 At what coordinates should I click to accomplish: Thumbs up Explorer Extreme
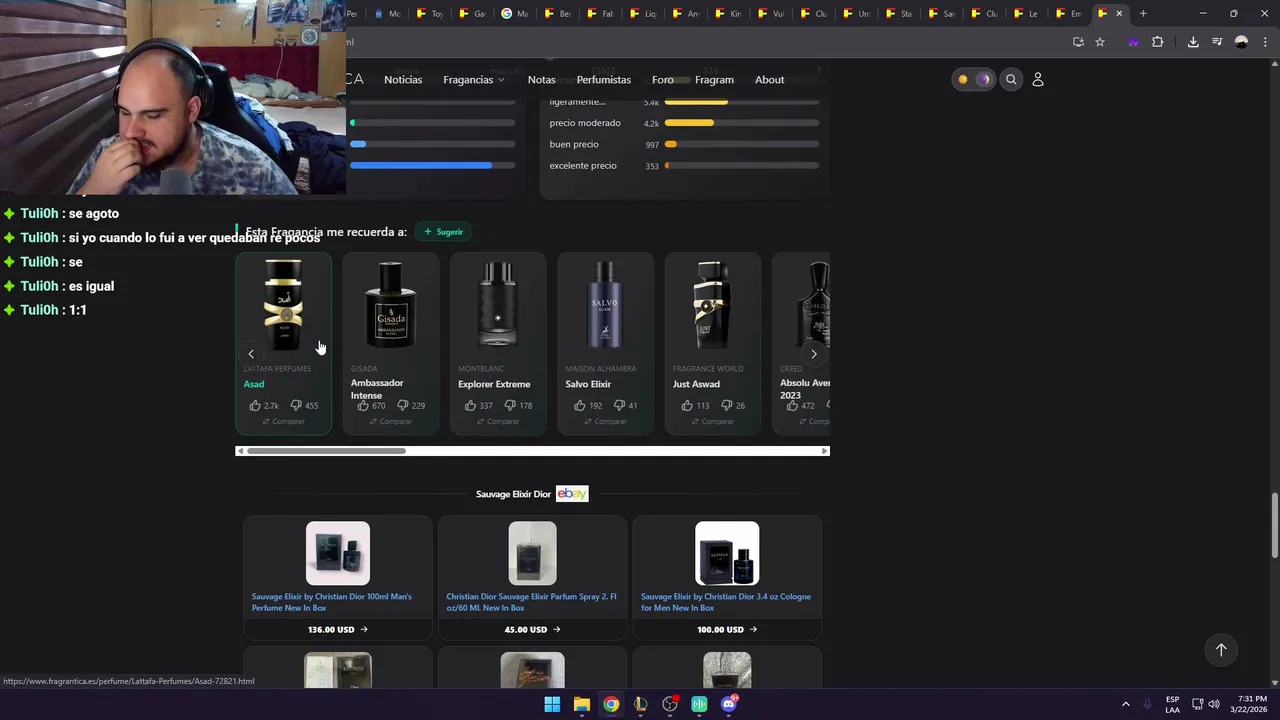point(470,405)
